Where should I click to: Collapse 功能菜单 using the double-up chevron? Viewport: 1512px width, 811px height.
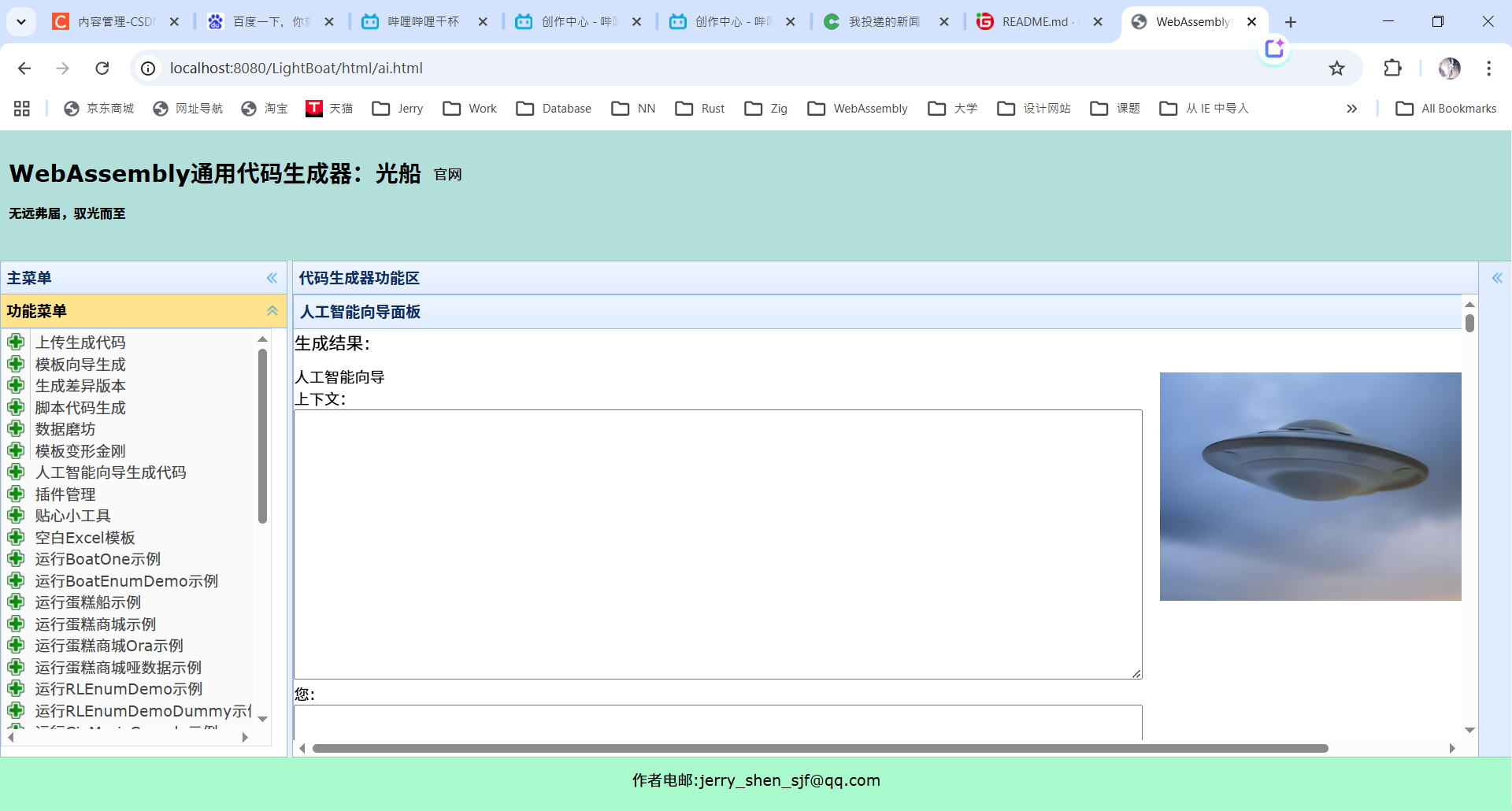point(272,311)
